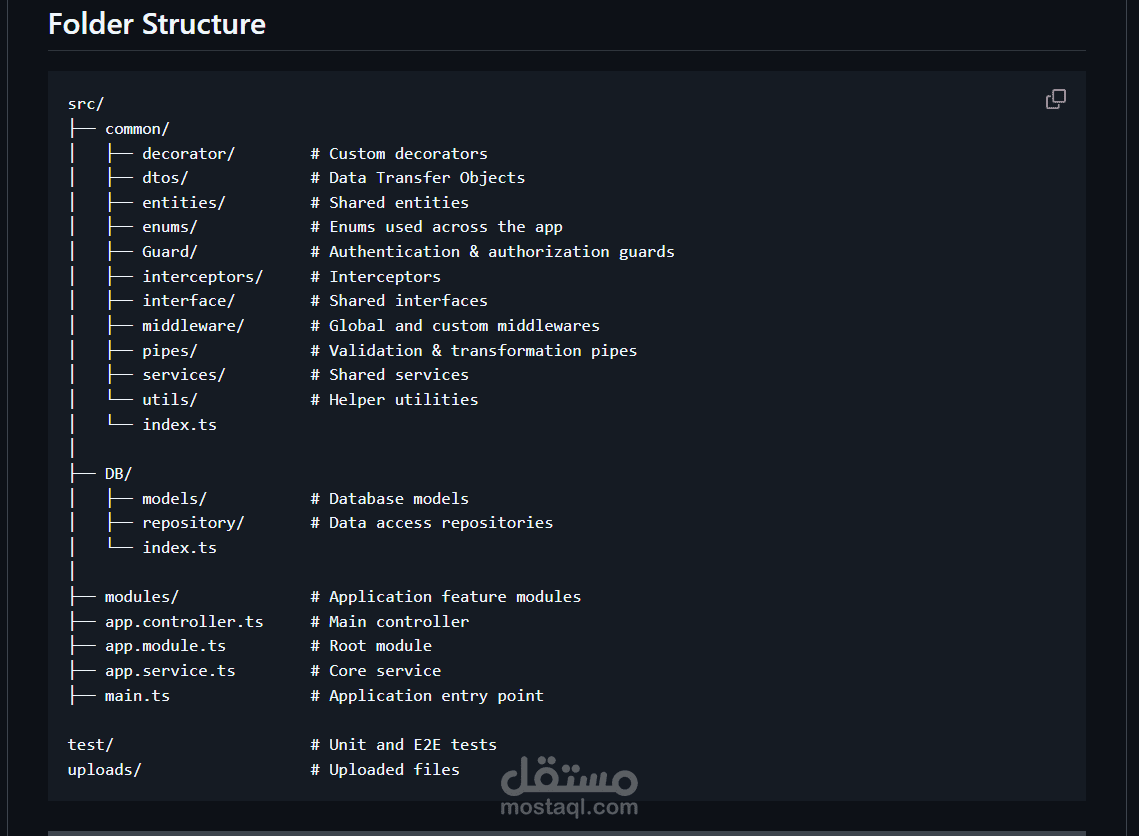
Task: Click the decorator/ folder entry
Action: (x=188, y=153)
